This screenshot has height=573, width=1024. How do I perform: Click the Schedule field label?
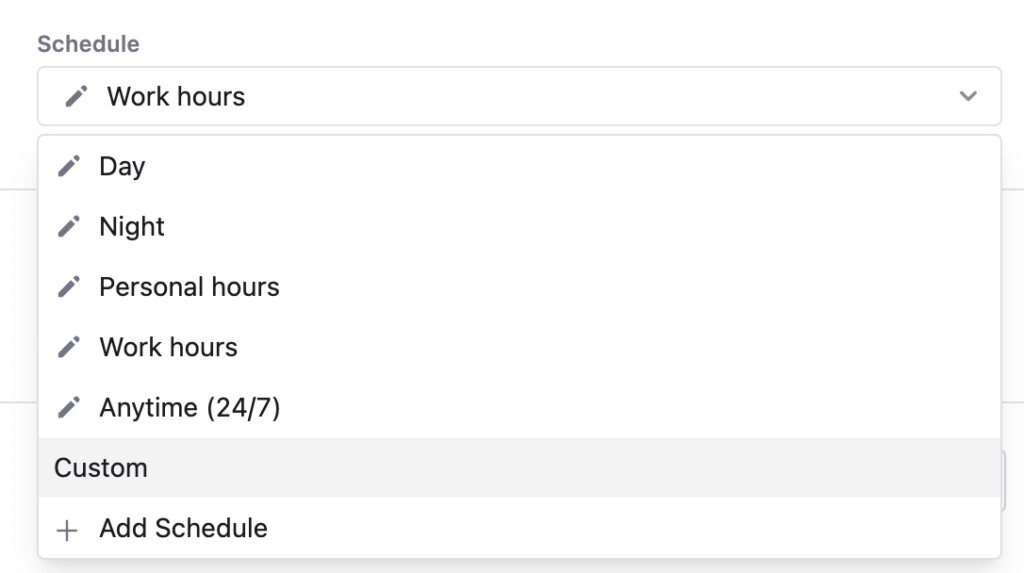click(x=88, y=44)
